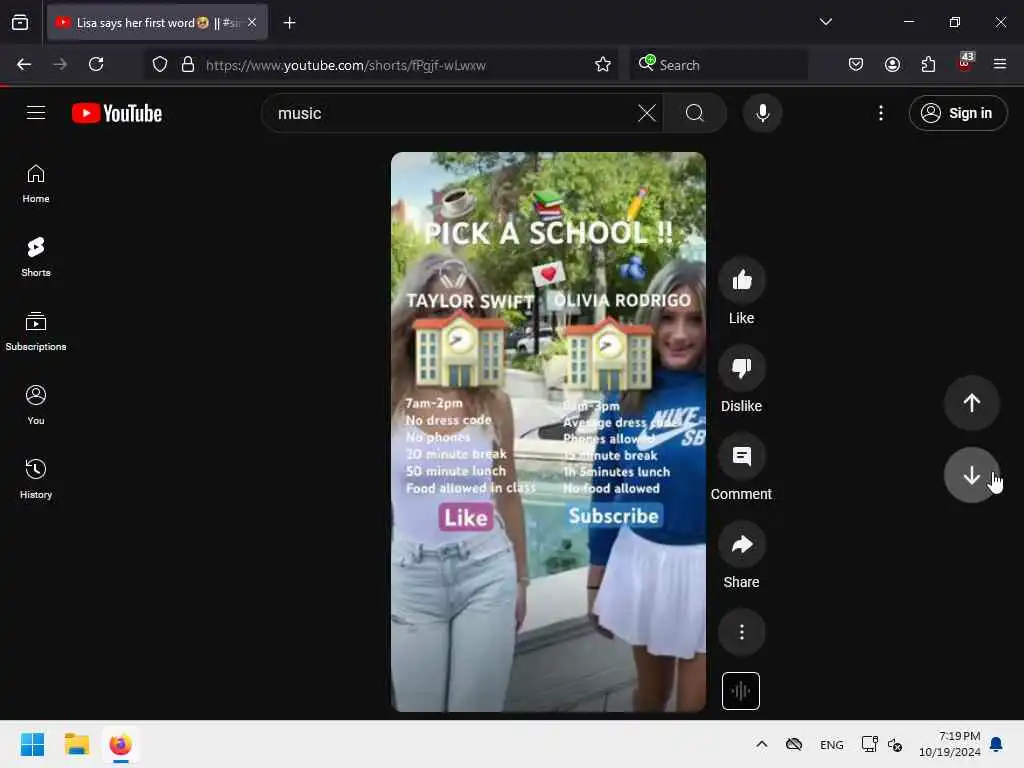
Task: Go forward one page in Firefox
Action: (x=59, y=64)
